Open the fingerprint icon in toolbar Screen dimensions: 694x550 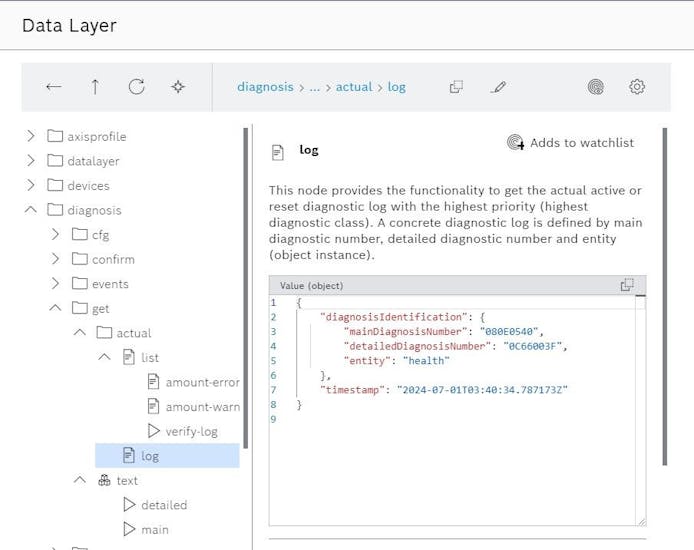click(596, 87)
